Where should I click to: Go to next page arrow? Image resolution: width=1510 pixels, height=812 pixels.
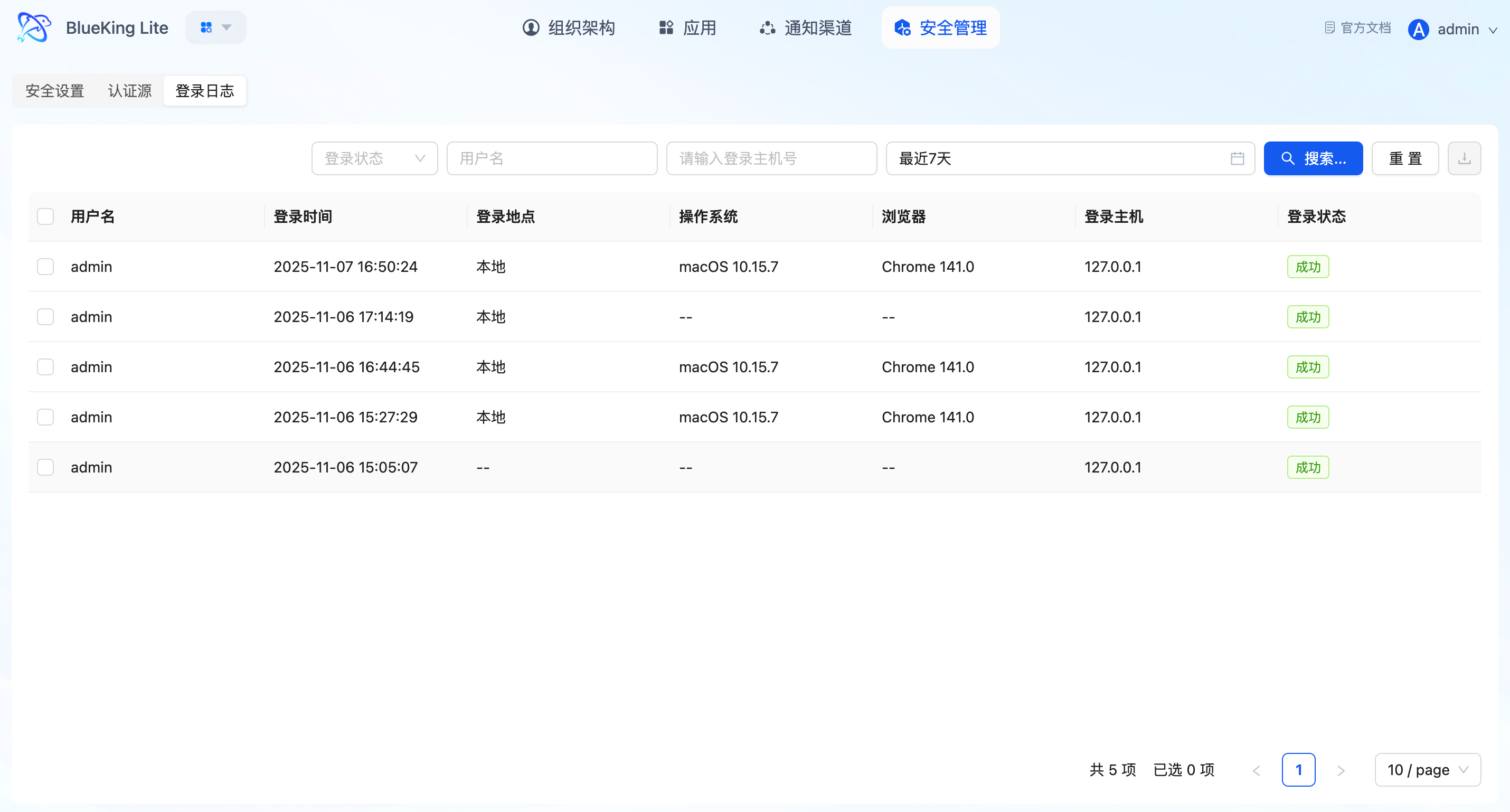(1341, 770)
